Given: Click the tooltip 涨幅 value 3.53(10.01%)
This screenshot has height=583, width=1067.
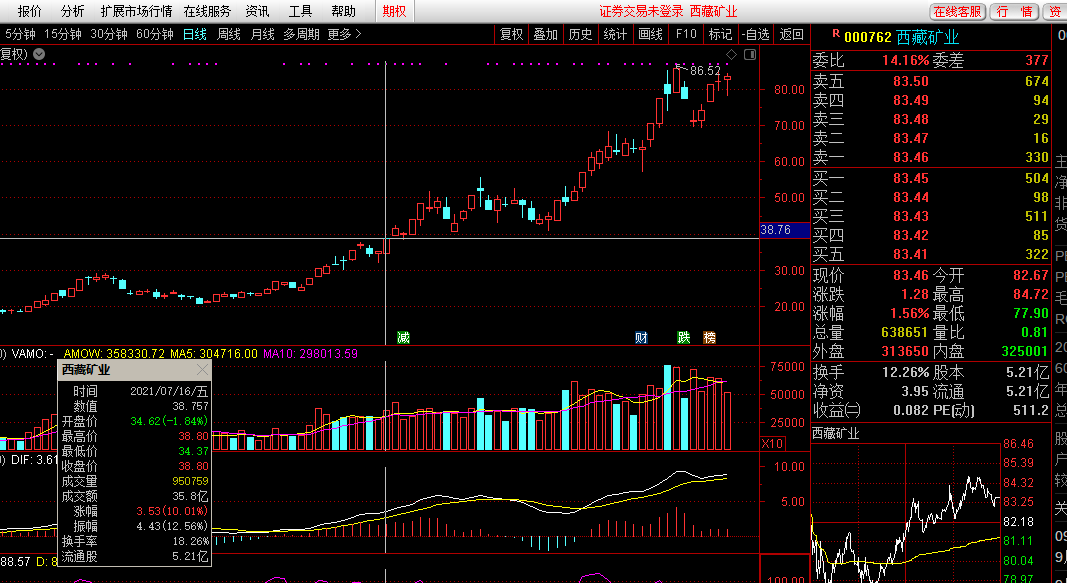Looking at the screenshot, I should coord(172,511).
